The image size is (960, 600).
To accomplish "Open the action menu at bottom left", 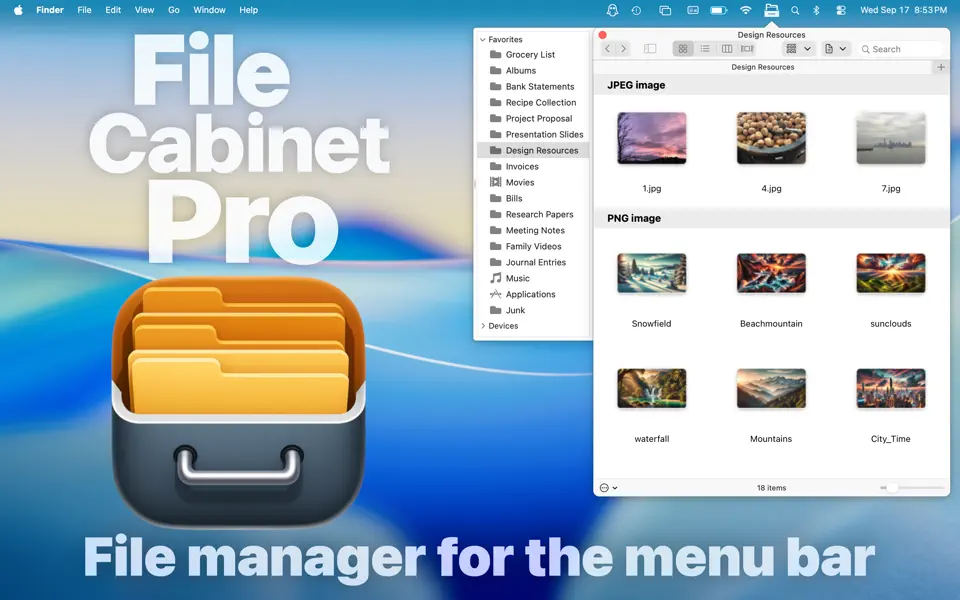I will [606, 487].
